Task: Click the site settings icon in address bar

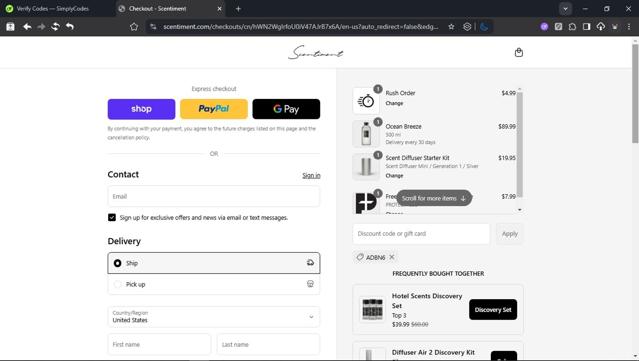Action: pyautogui.click(x=153, y=26)
